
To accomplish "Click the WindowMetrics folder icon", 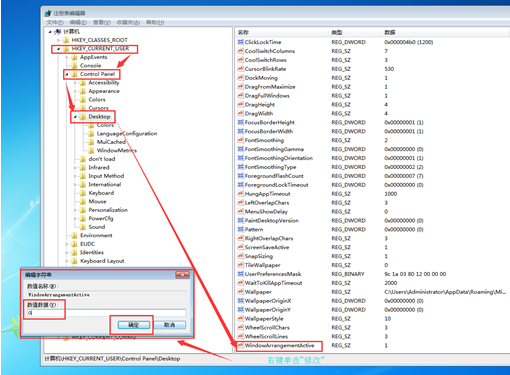I will (x=91, y=151).
